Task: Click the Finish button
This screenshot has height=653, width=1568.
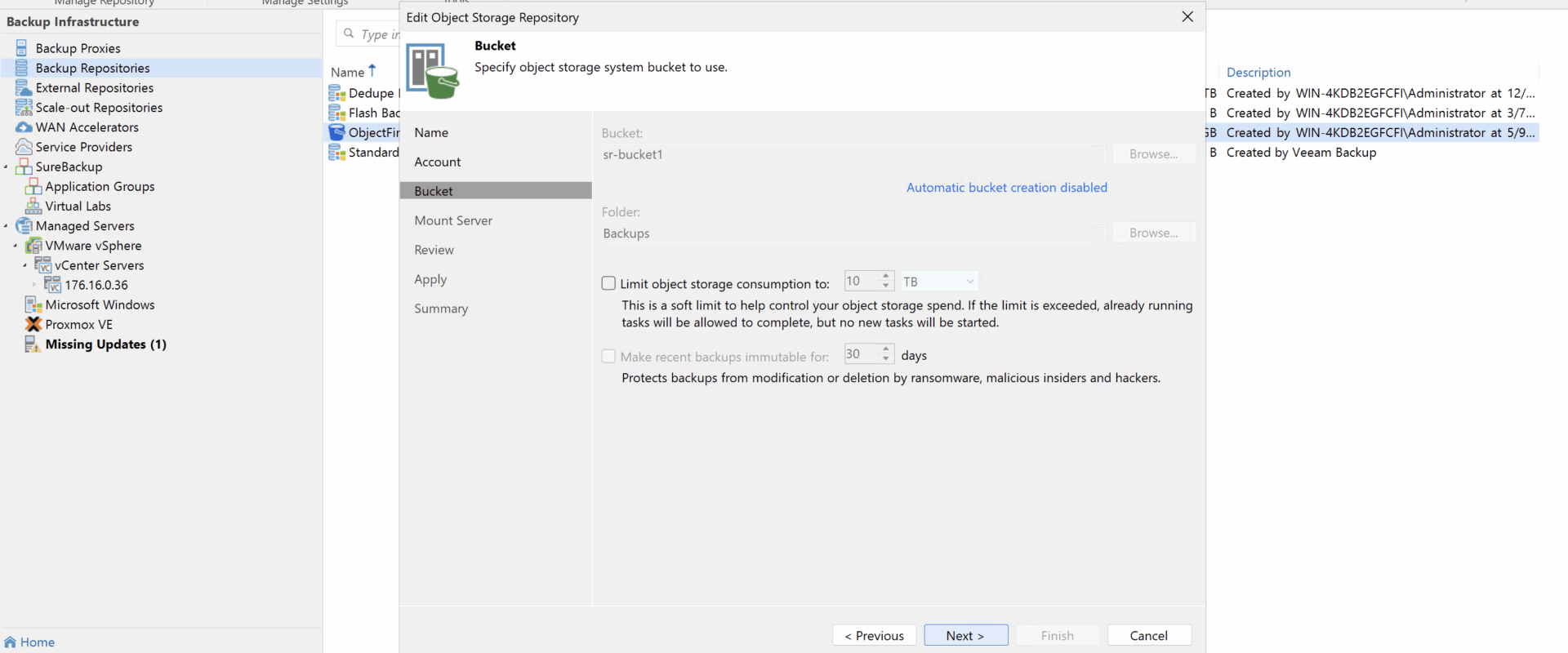Action: 1058,635
